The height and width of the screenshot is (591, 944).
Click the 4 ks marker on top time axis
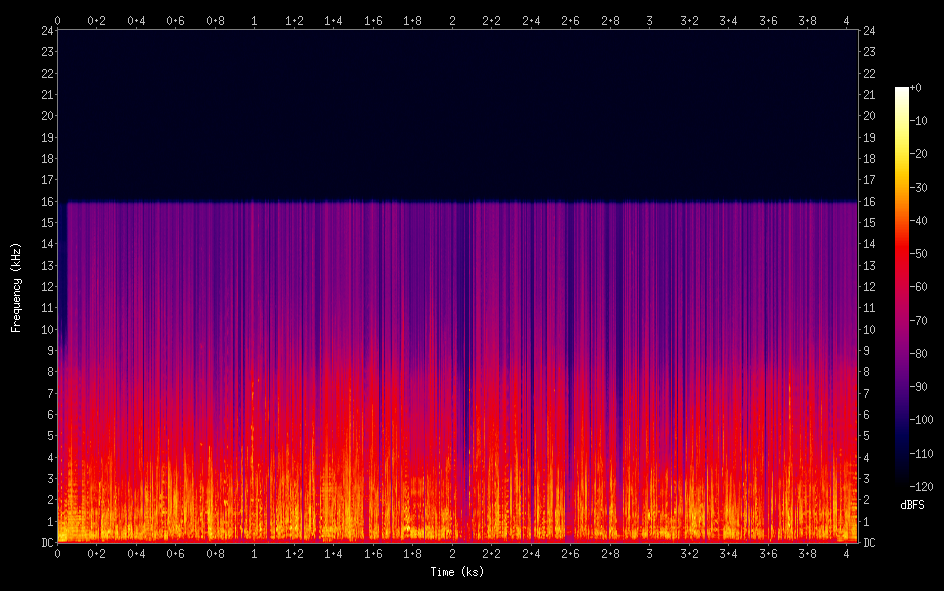pos(847,20)
